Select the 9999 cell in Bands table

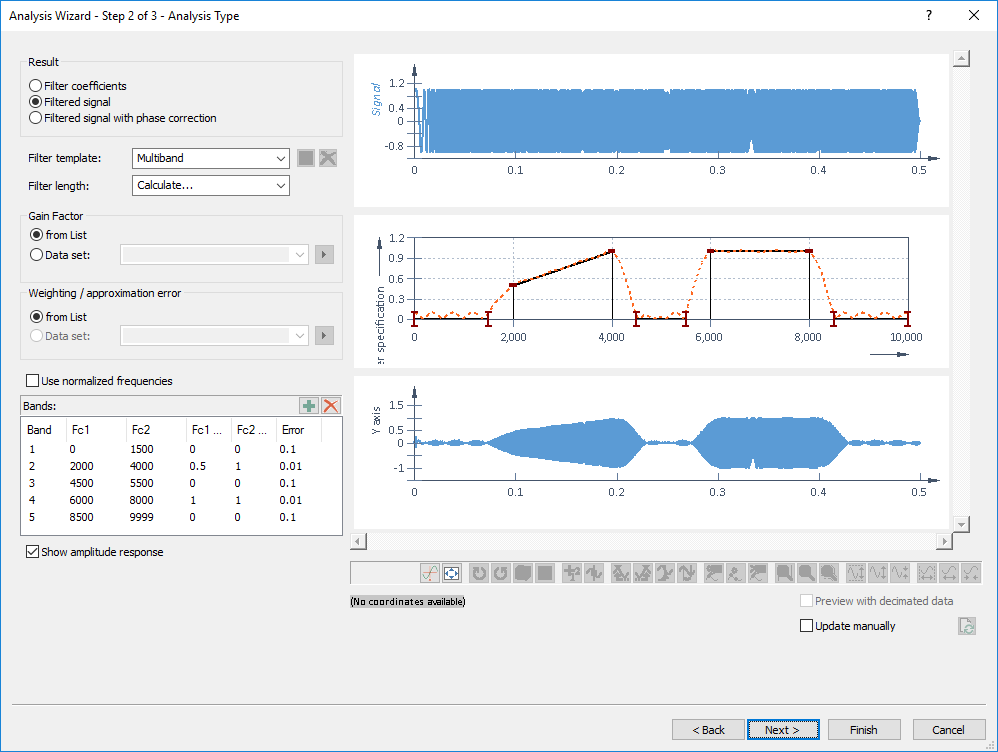[x=141, y=517]
